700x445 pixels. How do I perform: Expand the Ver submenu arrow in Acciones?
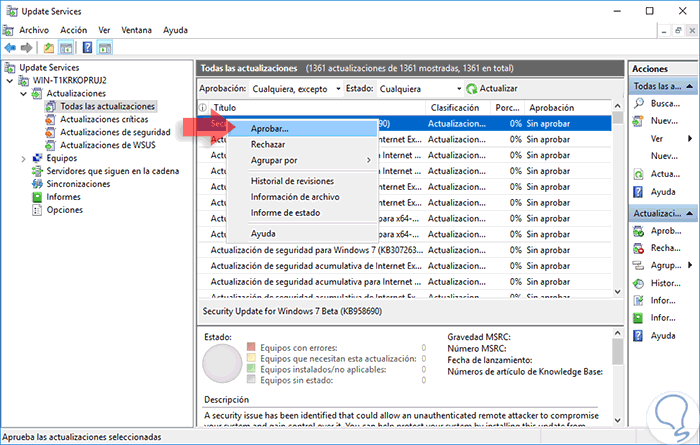690,139
